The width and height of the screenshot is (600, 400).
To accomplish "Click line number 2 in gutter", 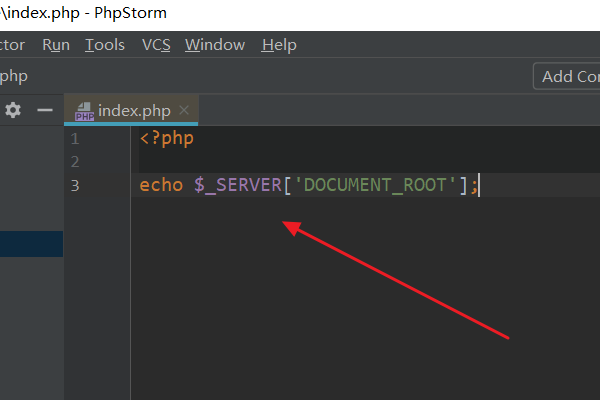I will pos(75,162).
